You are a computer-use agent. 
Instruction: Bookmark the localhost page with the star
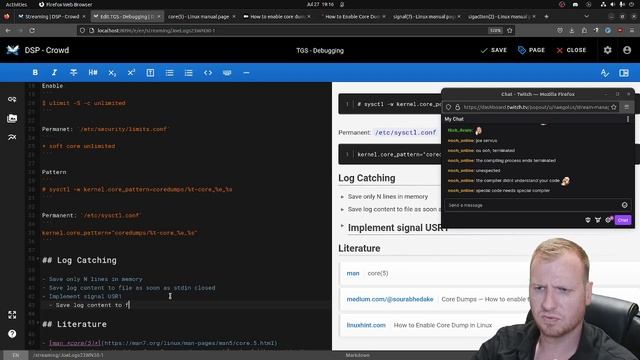(x=509, y=30)
